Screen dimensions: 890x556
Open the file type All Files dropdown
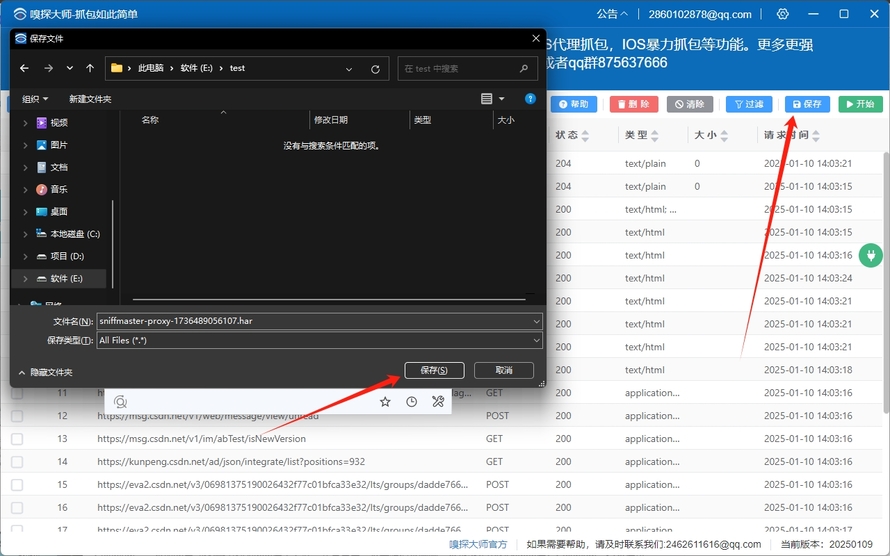pos(319,341)
